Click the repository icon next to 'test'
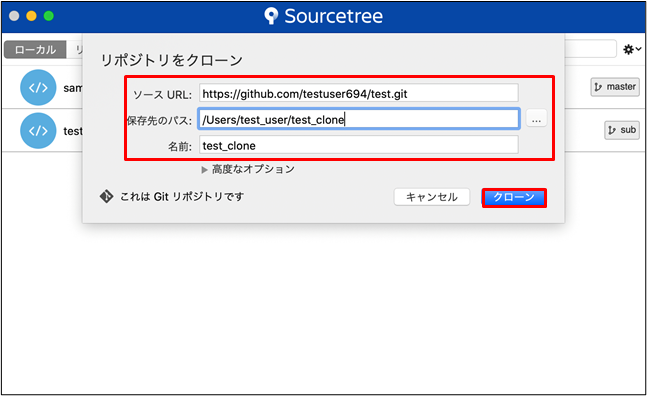The height and width of the screenshot is (396, 647). [38, 131]
